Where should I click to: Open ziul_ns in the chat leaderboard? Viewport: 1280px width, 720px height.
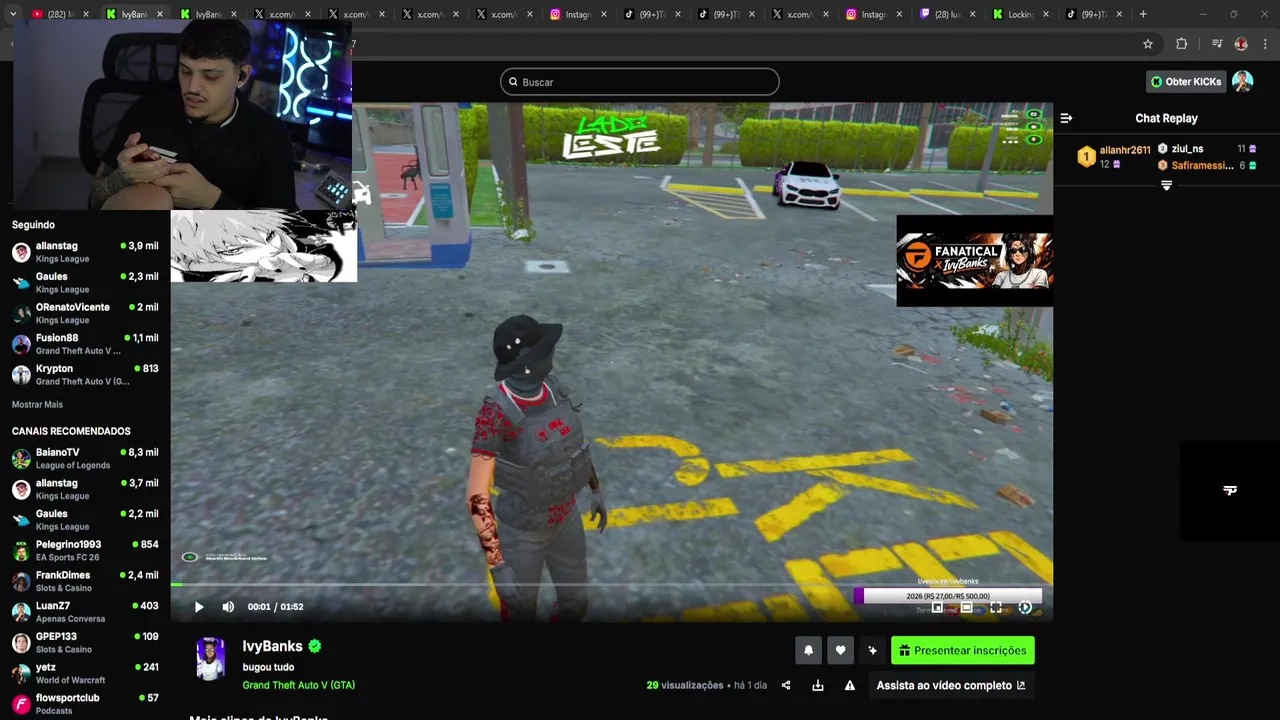[1187, 149]
